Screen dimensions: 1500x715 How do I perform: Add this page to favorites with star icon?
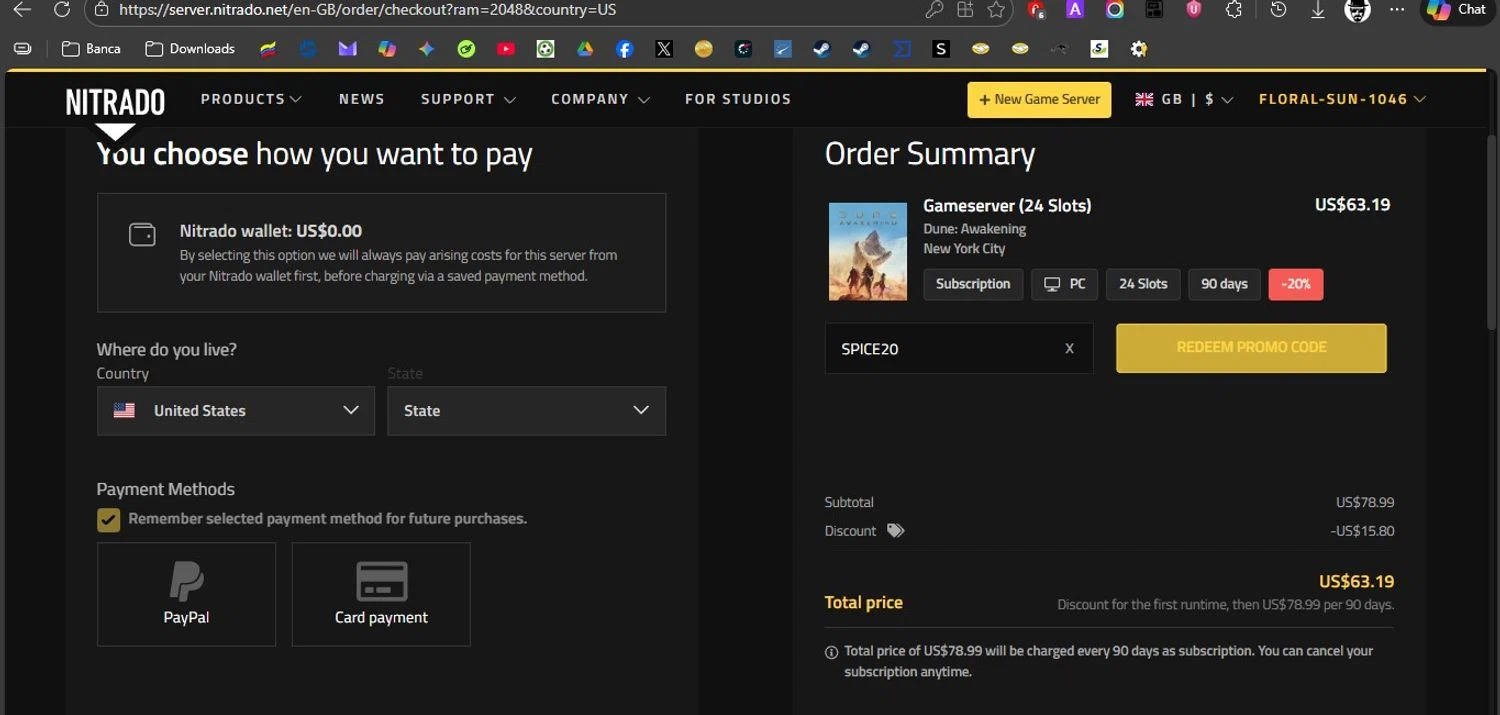[x=996, y=10]
